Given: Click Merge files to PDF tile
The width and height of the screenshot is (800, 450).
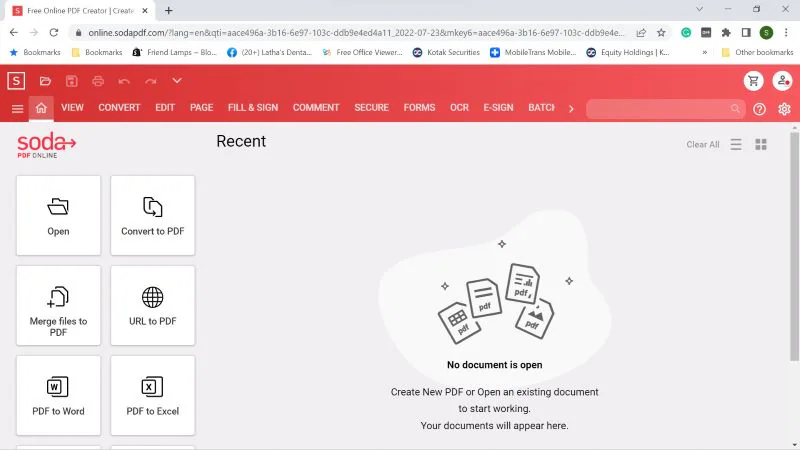Looking at the screenshot, I should tap(58, 305).
